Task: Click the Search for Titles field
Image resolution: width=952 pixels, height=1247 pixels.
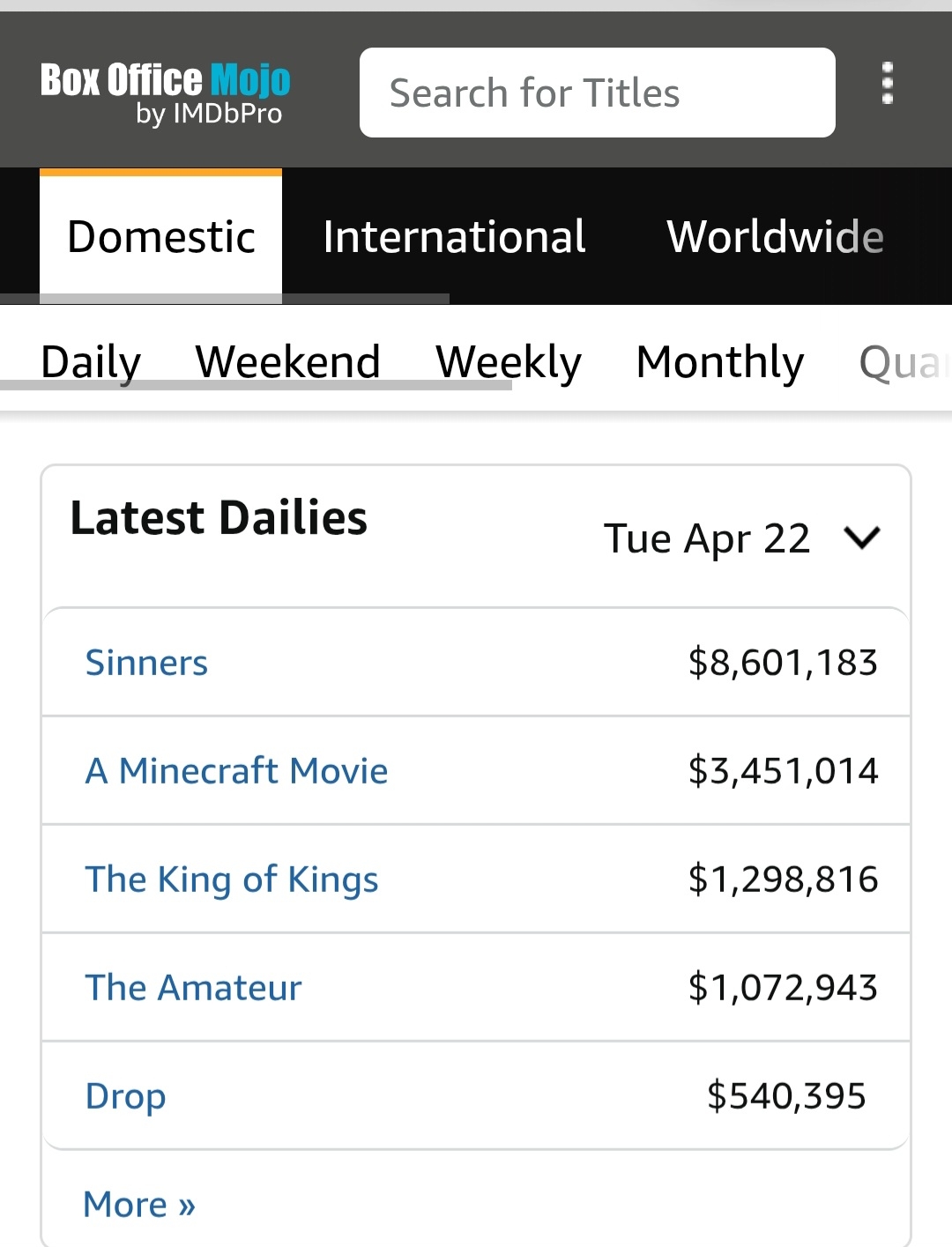Action: coord(597,93)
